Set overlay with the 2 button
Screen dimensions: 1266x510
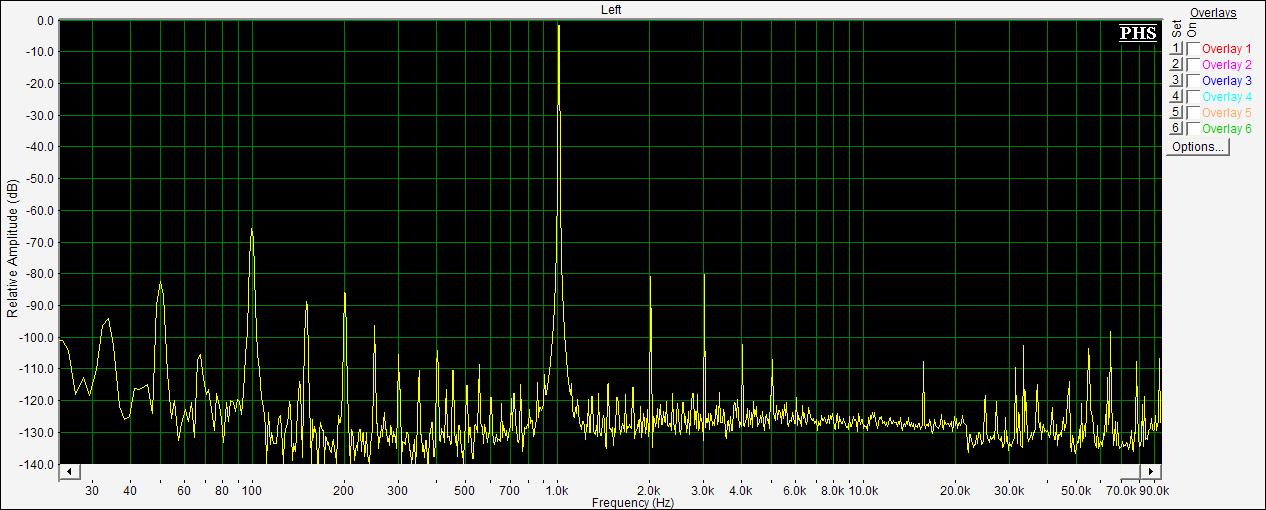tap(1177, 65)
